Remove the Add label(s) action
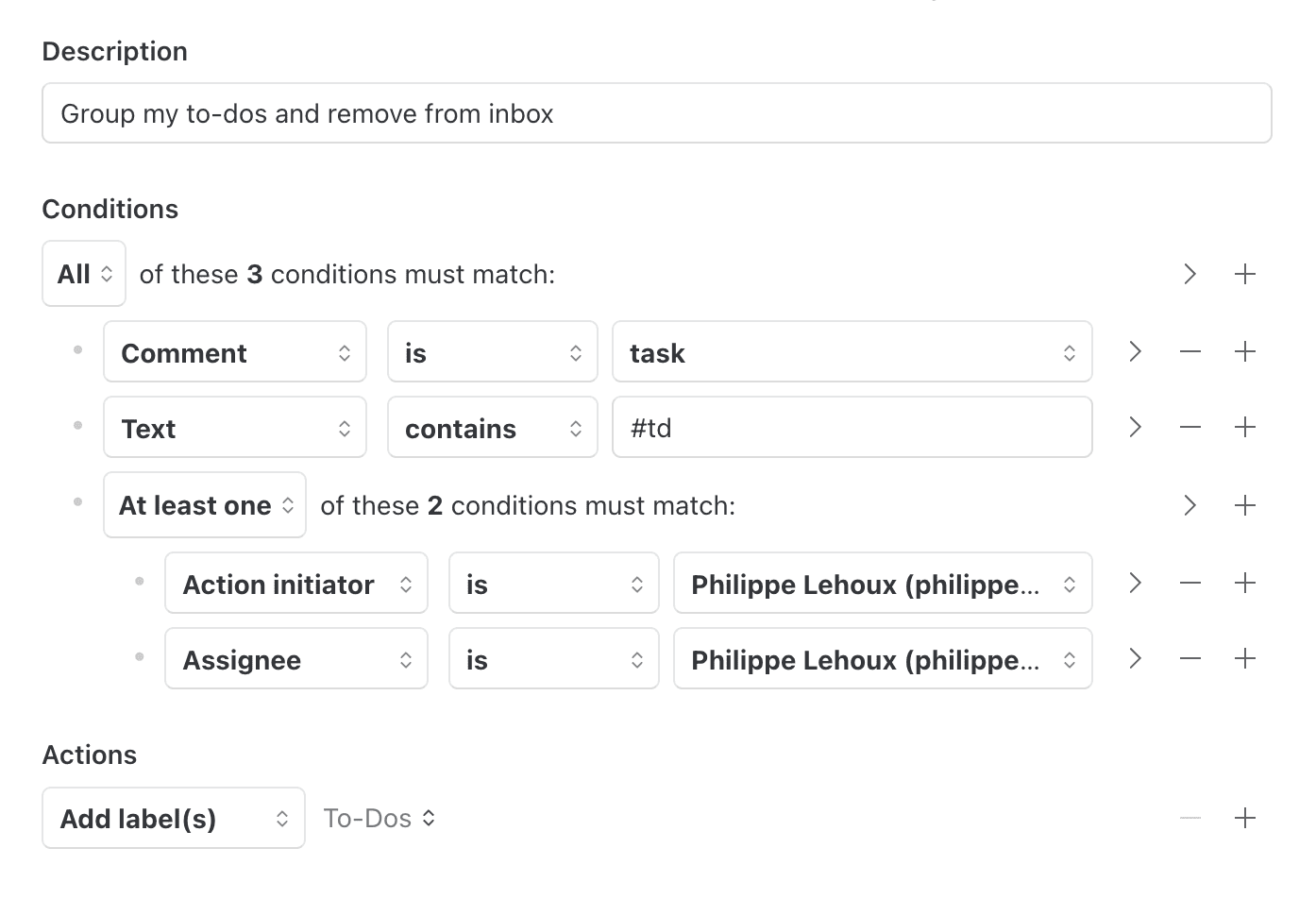The image size is (1316, 899). (1189, 818)
